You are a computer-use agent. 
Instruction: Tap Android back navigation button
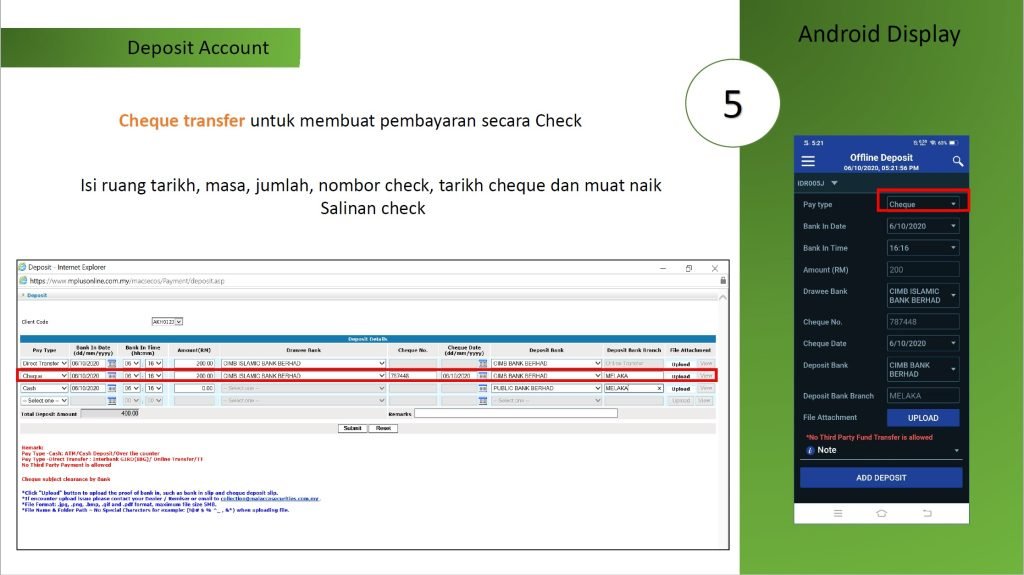[x=927, y=514]
